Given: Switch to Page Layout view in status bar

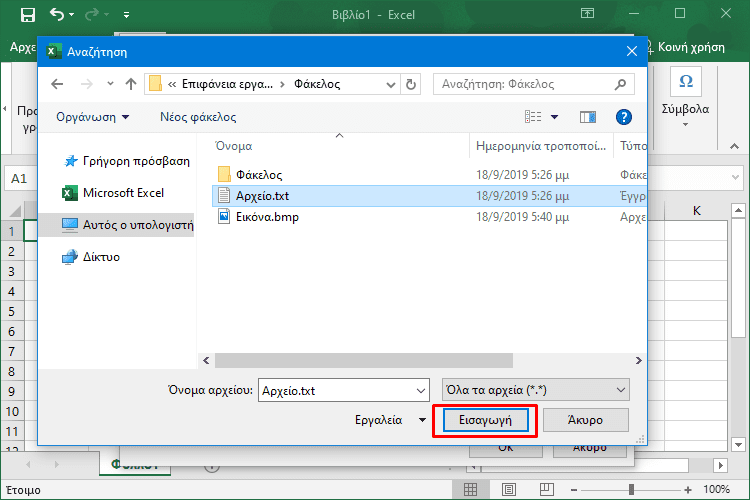Looking at the screenshot, I should coord(509,489).
